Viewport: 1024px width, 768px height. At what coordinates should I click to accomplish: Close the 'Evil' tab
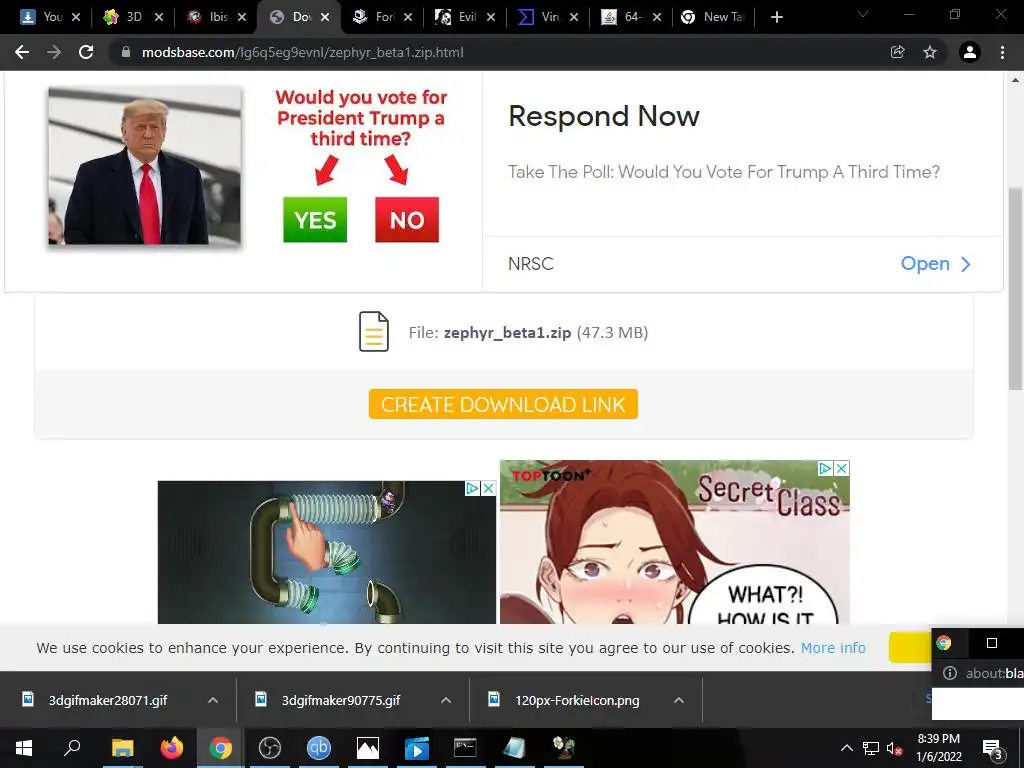tap(490, 17)
